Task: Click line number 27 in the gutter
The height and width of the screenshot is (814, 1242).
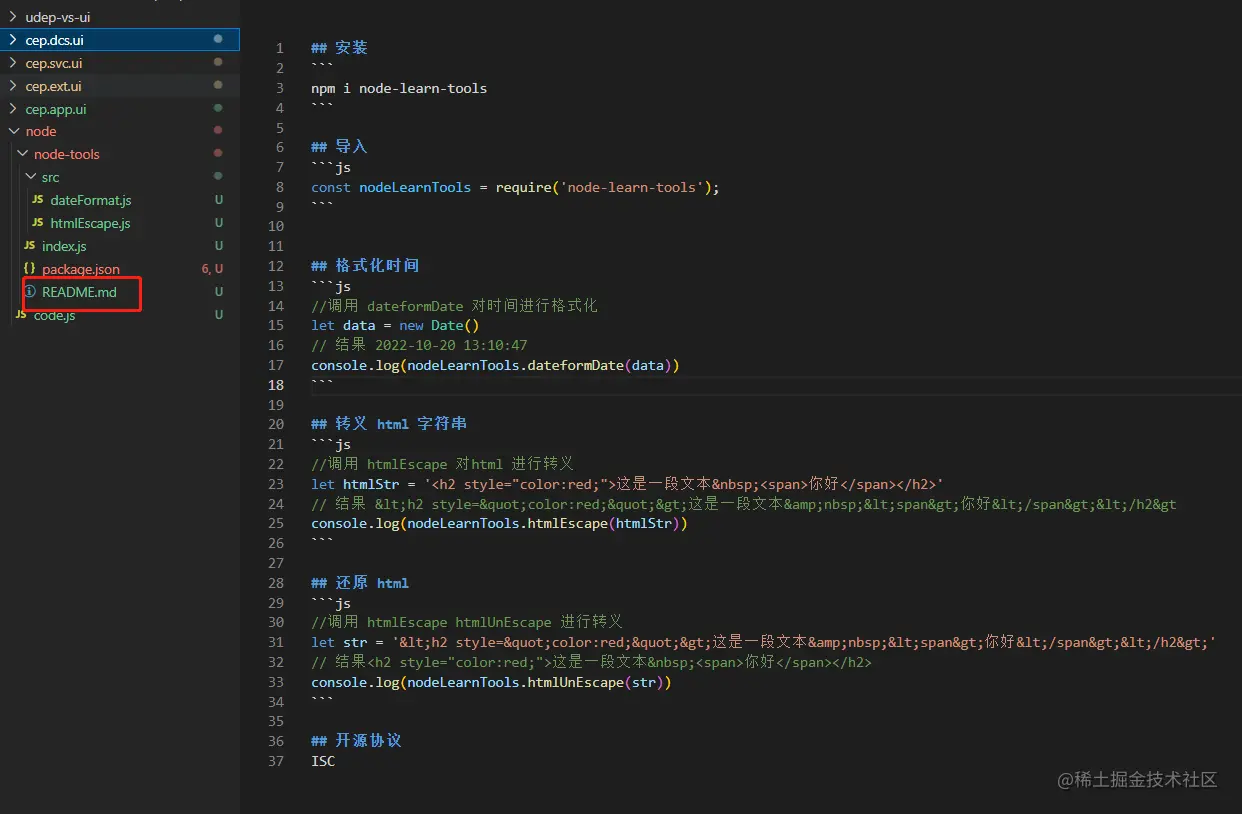Action: [x=276, y=563]
